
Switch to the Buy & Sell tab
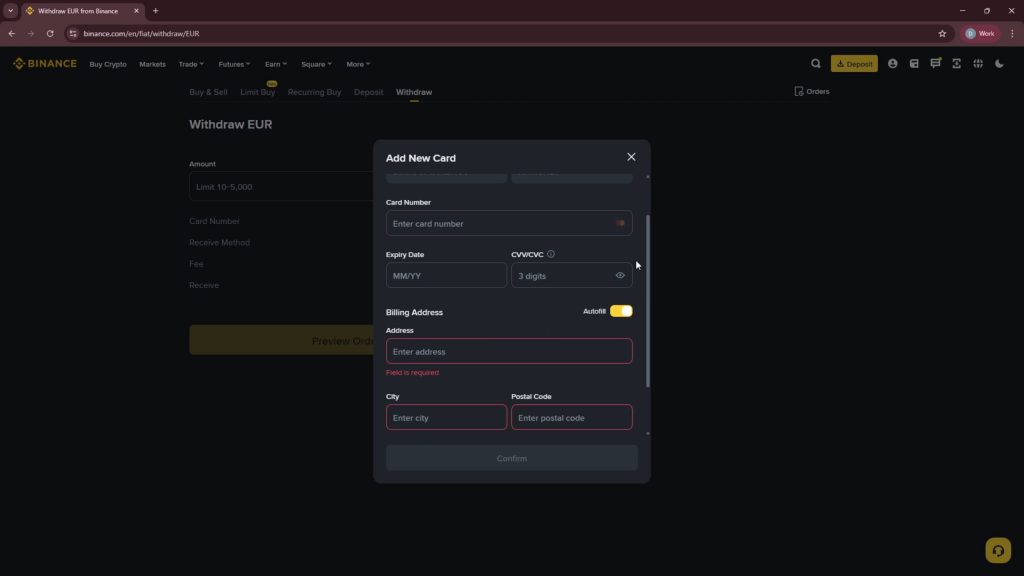click(x=208, y=92)
